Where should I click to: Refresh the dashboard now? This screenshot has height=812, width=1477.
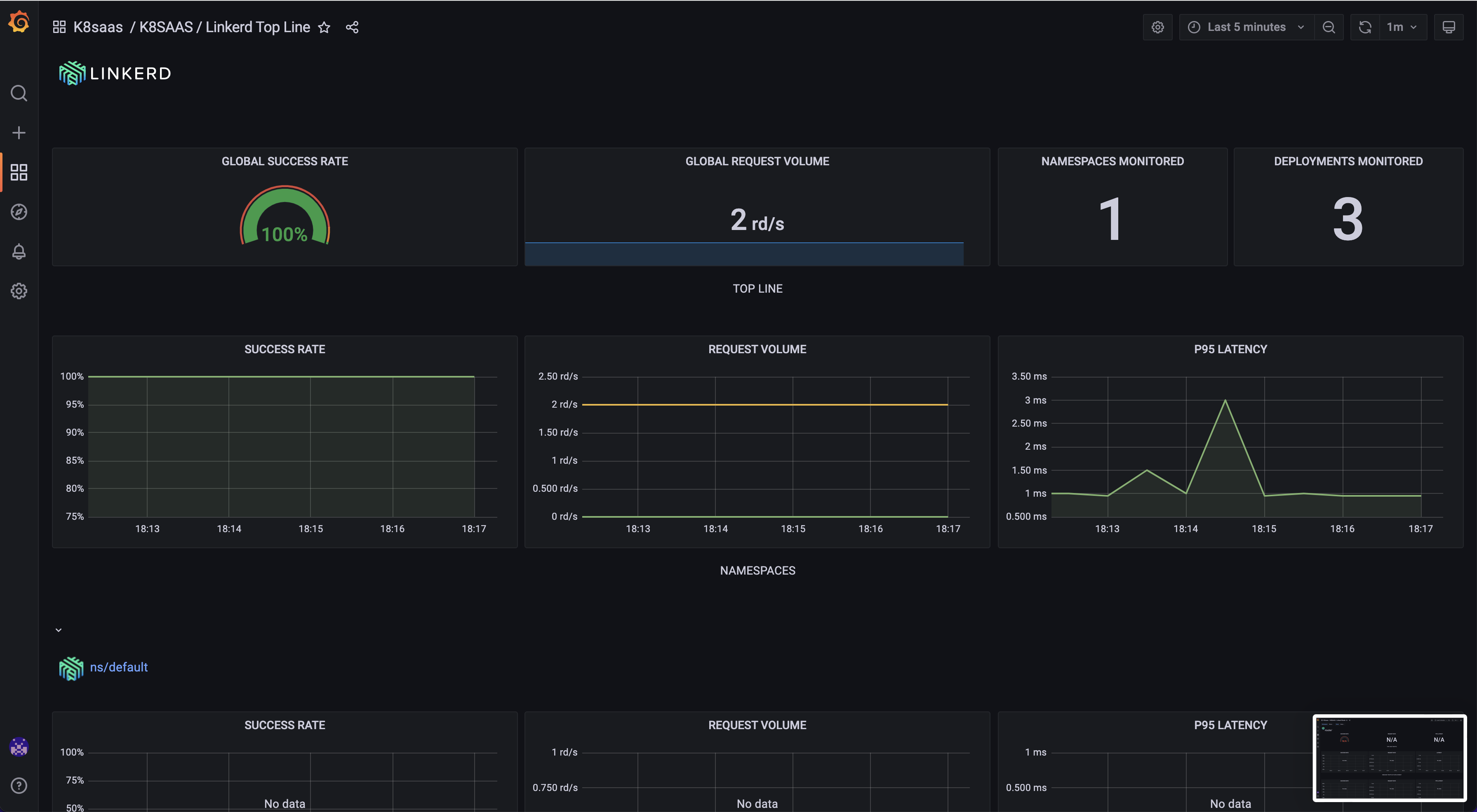point(1365,27)
